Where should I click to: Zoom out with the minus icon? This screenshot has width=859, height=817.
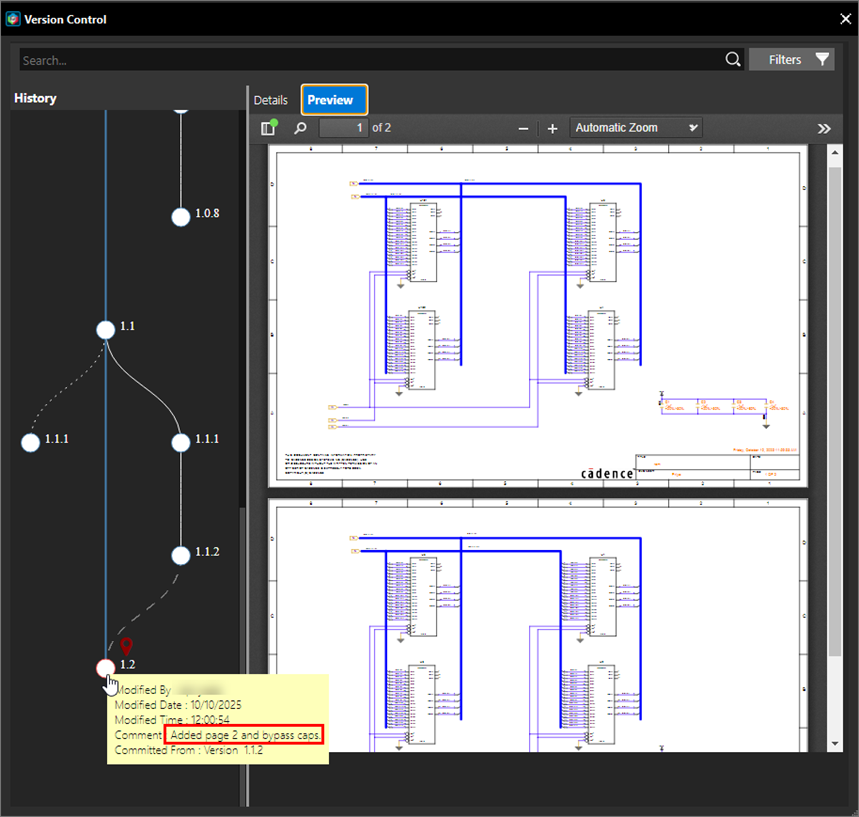523,128
